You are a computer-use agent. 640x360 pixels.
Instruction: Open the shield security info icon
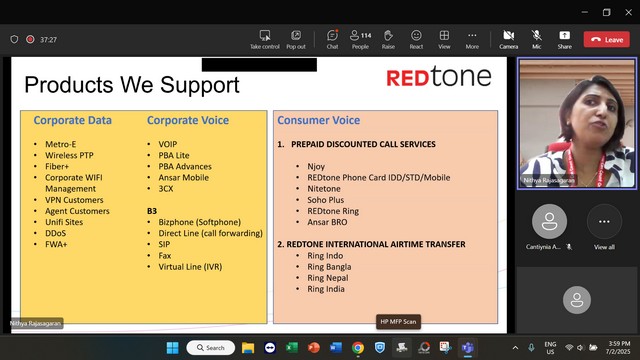pyautogui.click(x=14, y=40)
